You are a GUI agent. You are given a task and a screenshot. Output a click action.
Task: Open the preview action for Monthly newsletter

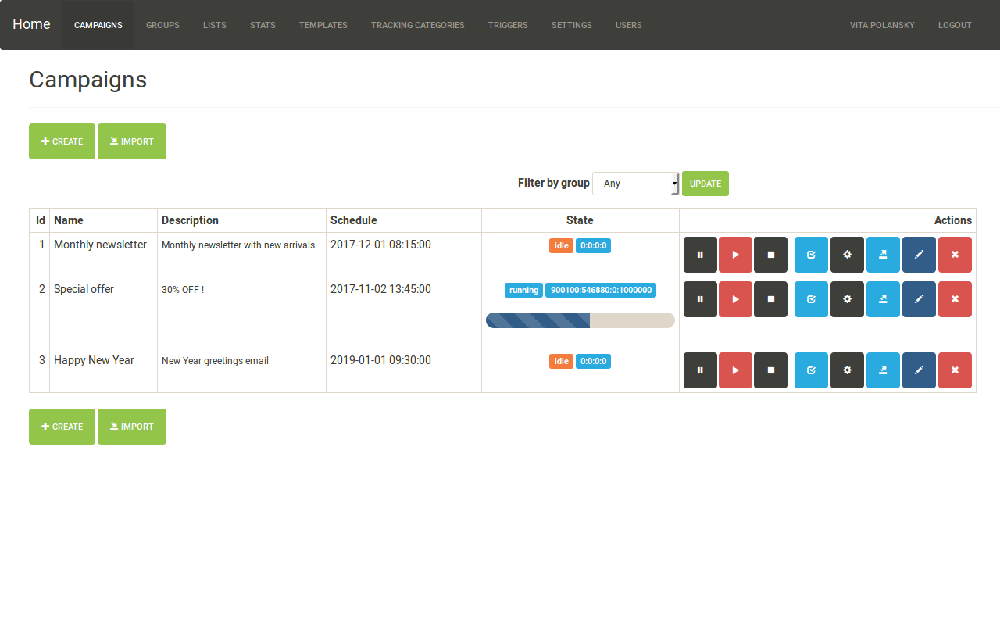(x=811, y=255)
